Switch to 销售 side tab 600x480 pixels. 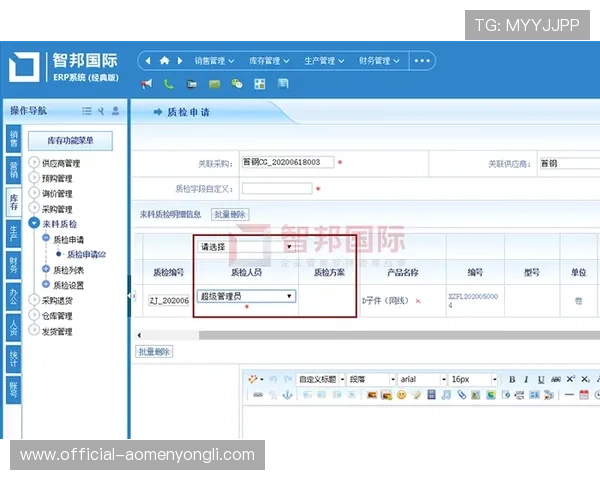click(x=13, y=139)
